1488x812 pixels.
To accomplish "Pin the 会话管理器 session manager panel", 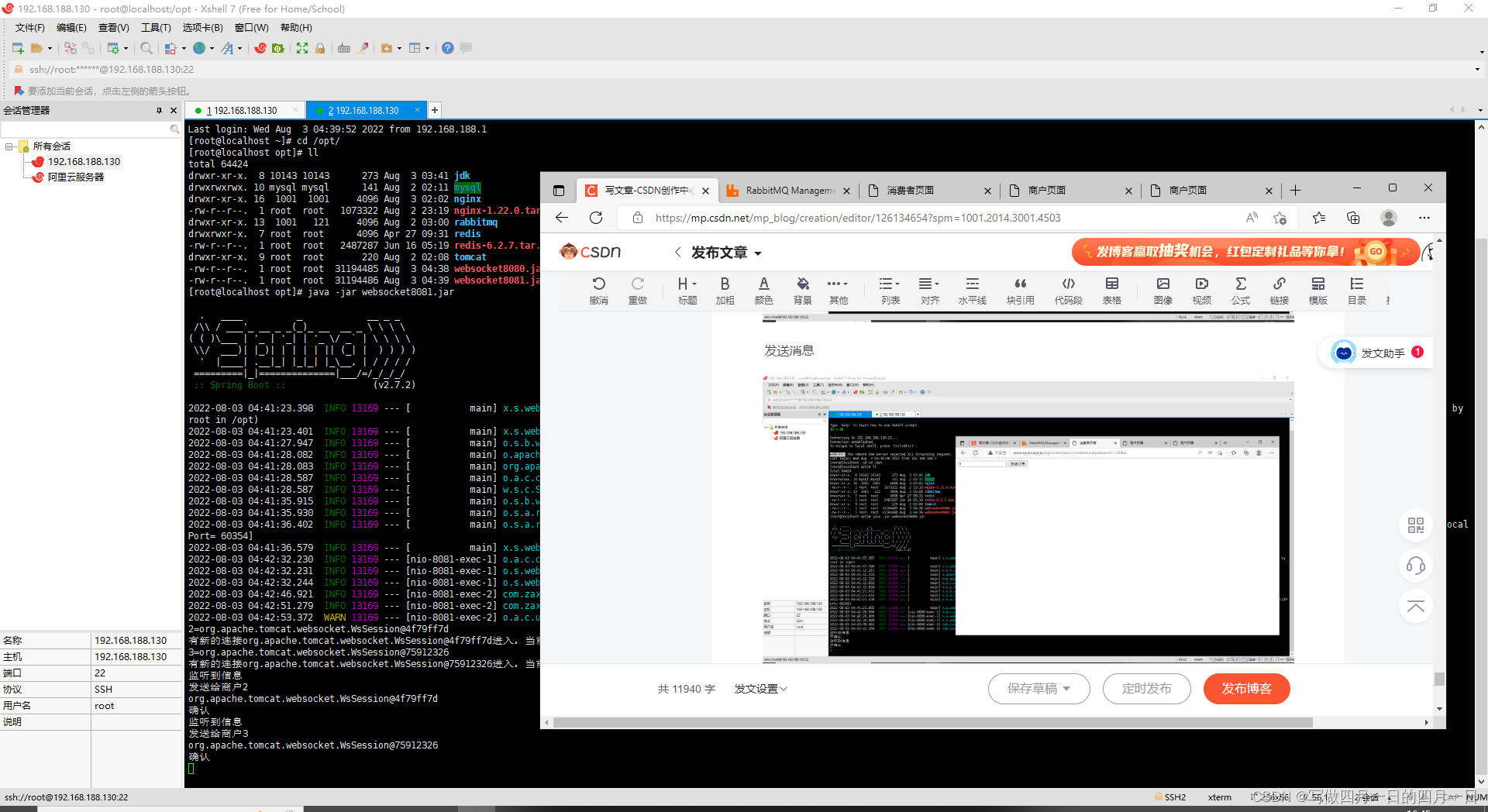I will coord(159,111).
